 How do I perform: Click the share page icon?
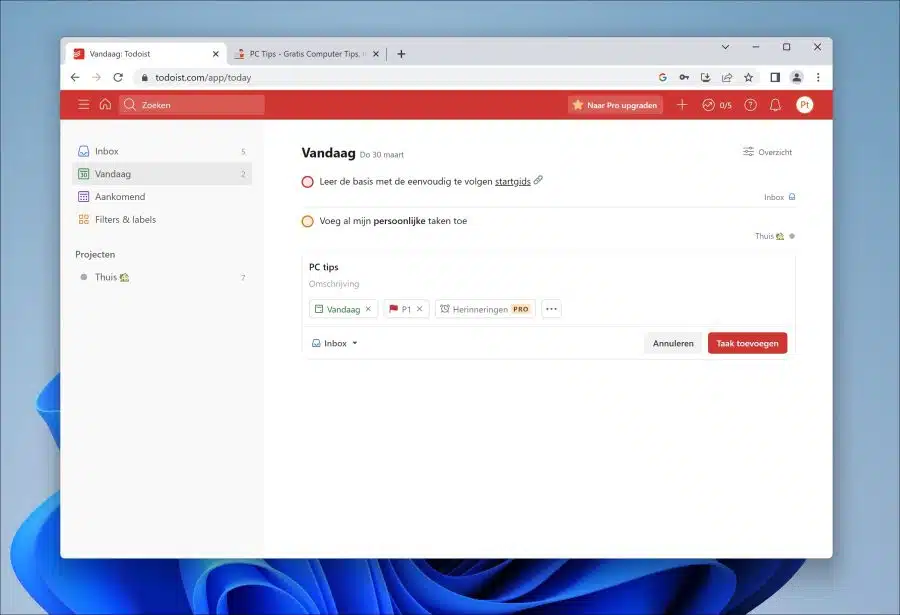pyautogui.click(x=727, y=78)
